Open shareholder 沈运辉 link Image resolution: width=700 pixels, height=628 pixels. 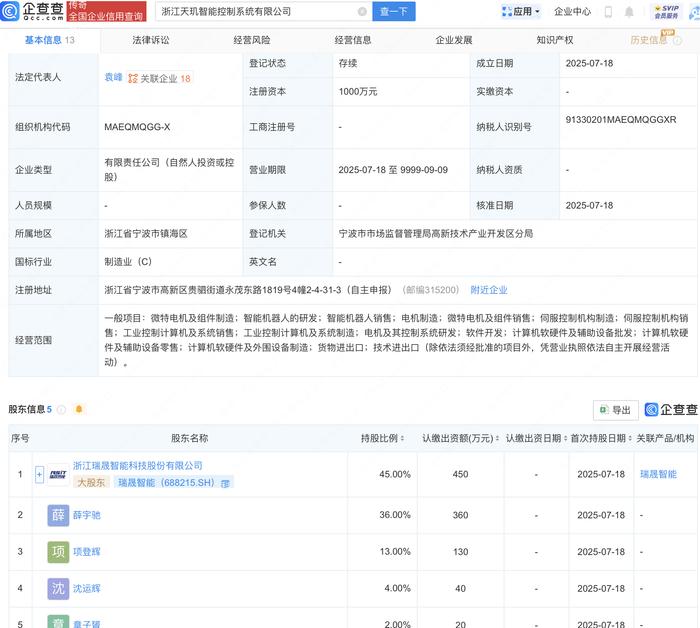(87, 588)
